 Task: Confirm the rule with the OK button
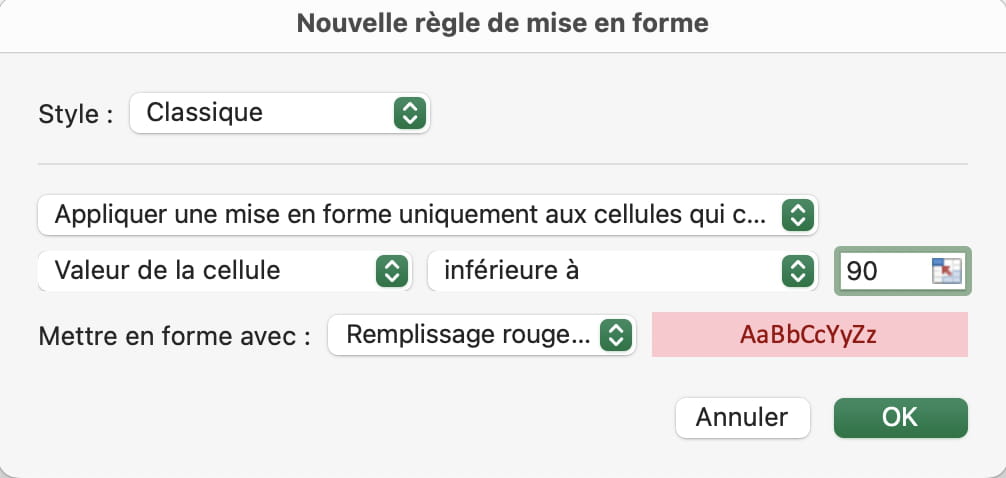(901, 418)
